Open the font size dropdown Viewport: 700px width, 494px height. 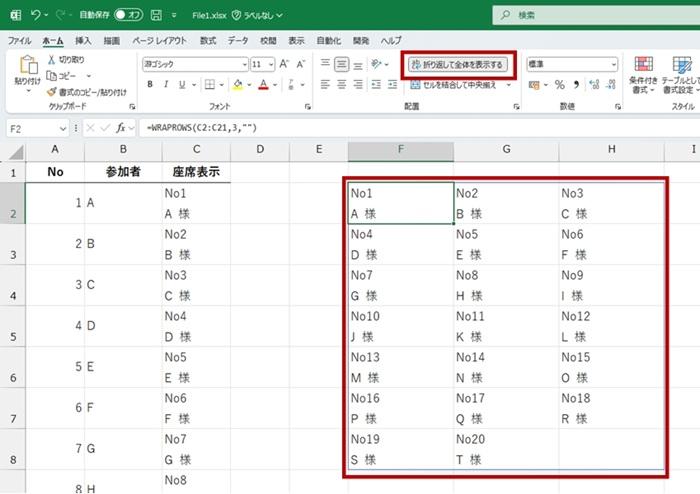(x=269, y=64)
